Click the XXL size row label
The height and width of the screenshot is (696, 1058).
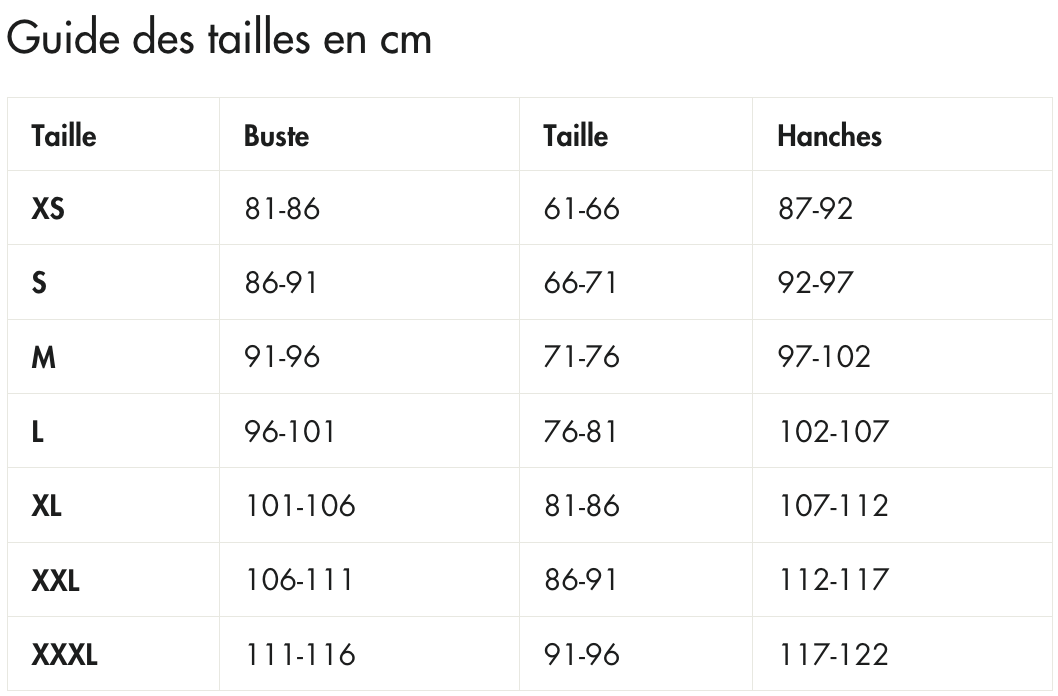pos(55,580)
